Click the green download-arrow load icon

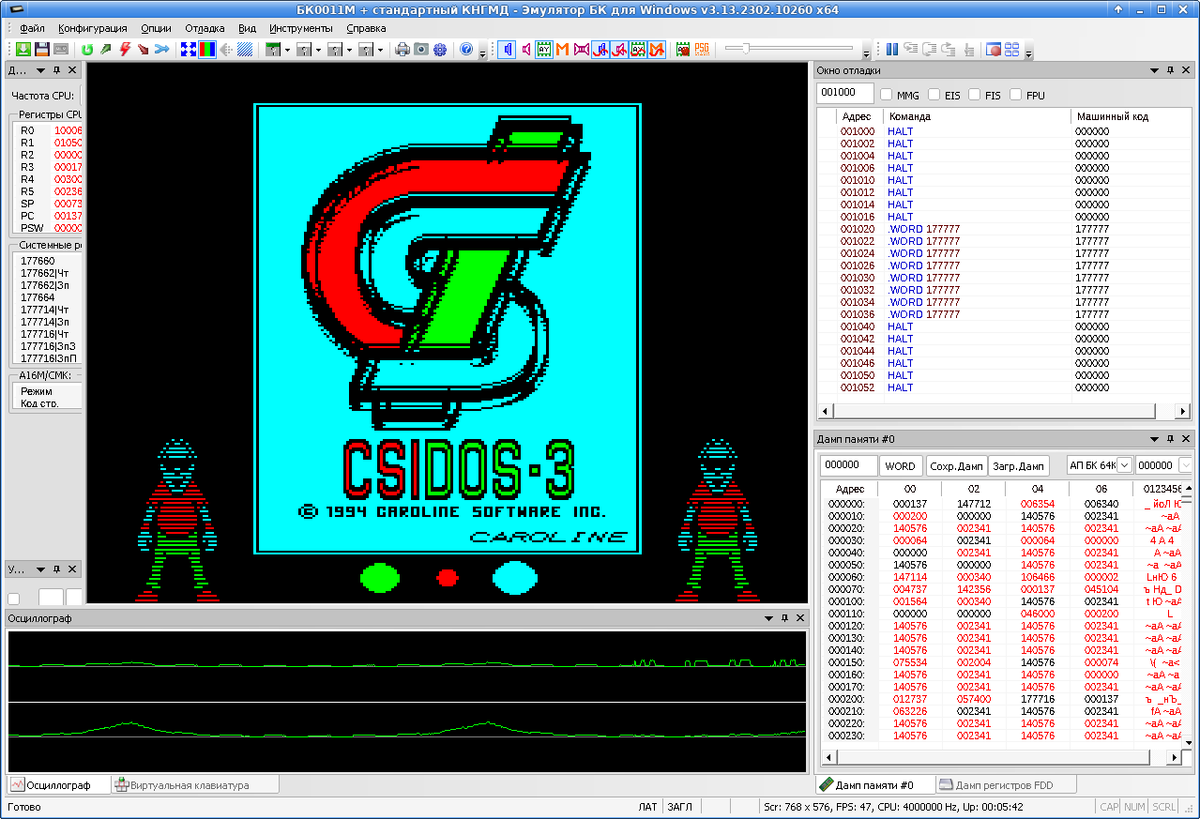point(23,49)
